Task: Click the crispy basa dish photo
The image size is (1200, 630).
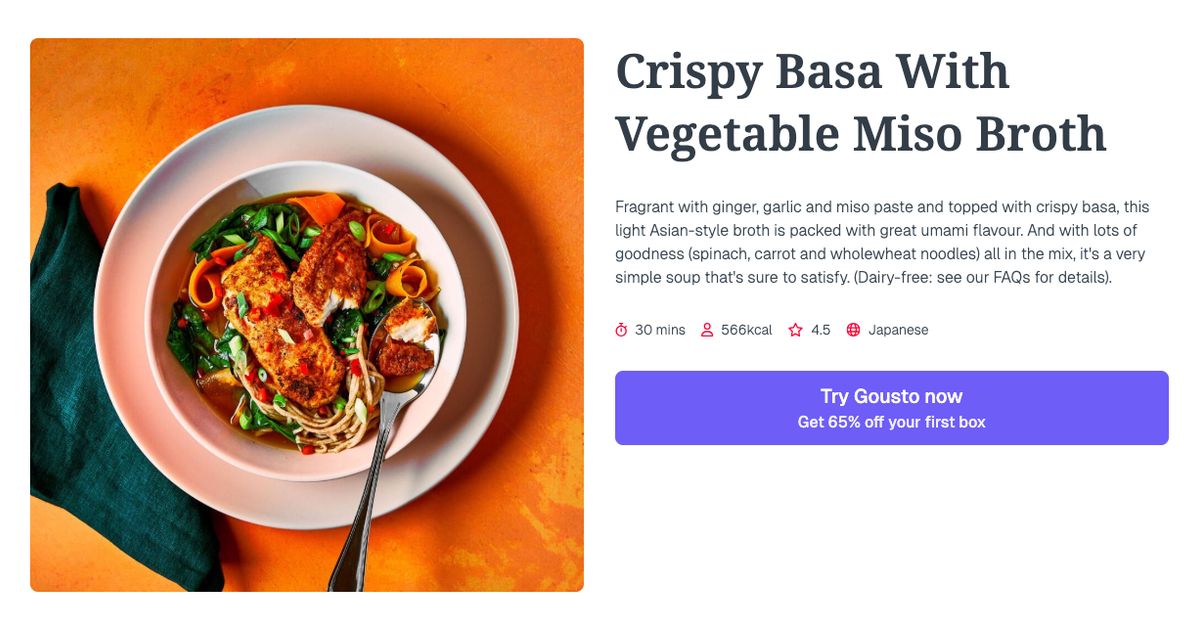Action: point(306,313)
